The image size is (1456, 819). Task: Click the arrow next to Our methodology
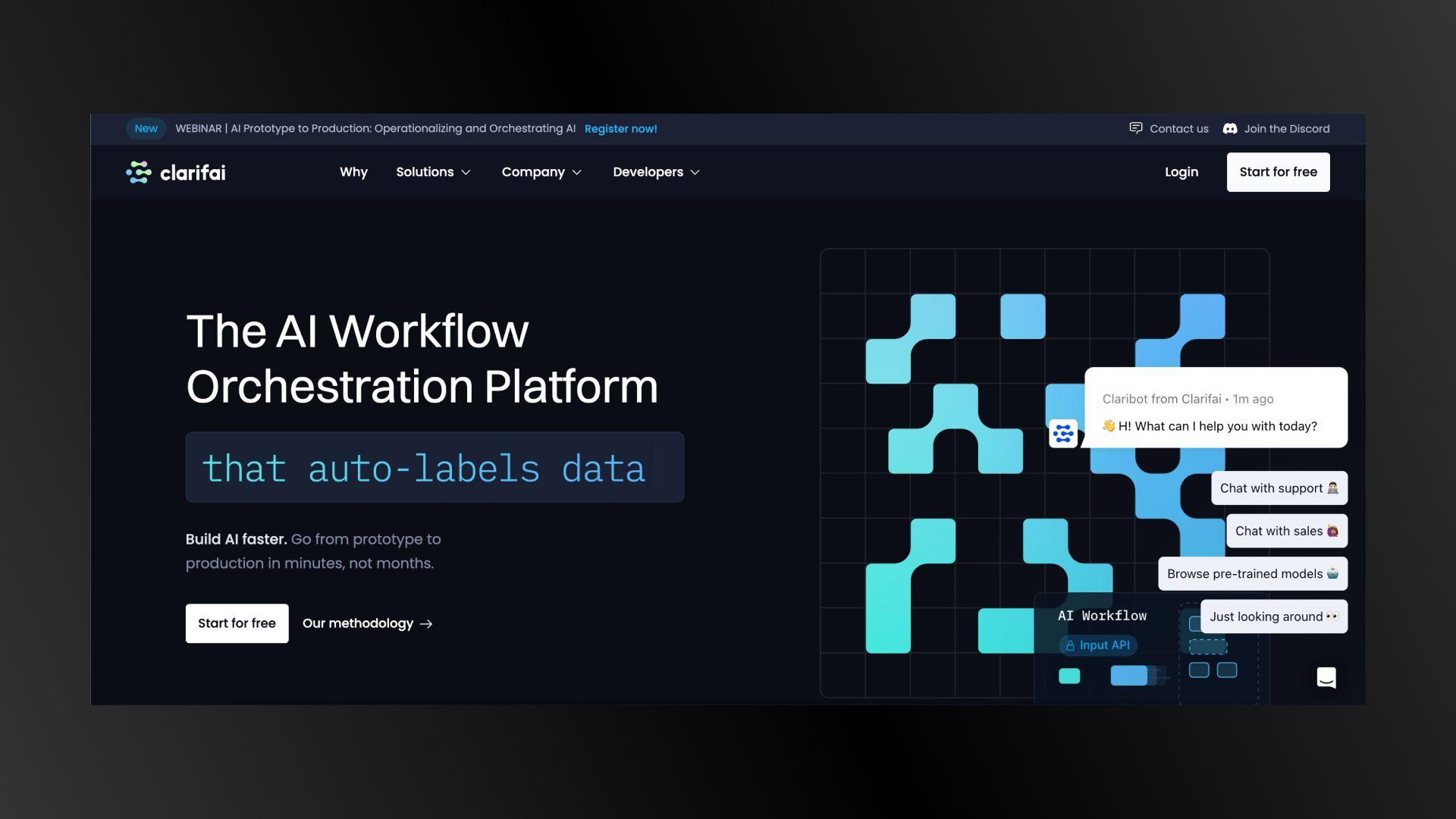pos(426,624)
